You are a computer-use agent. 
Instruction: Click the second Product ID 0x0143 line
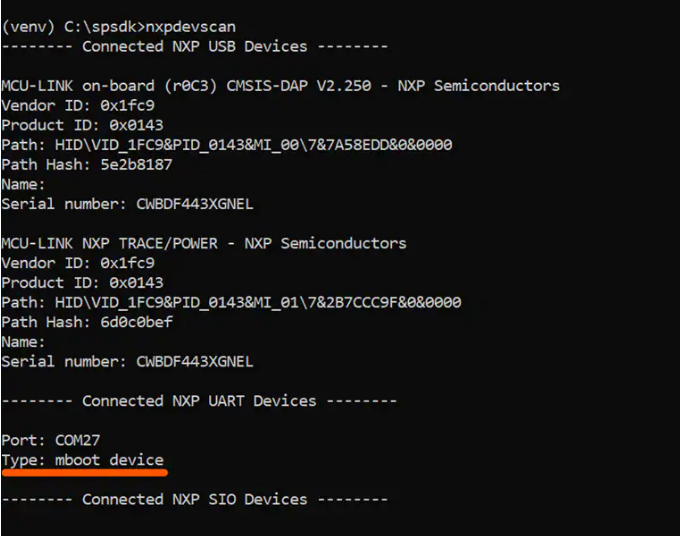coord(82,283)
